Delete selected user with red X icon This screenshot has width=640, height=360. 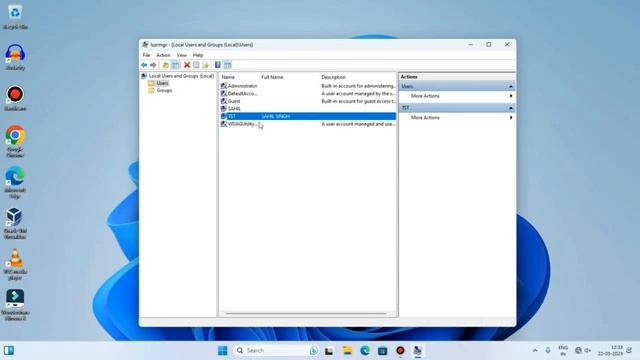pos(187,65)
